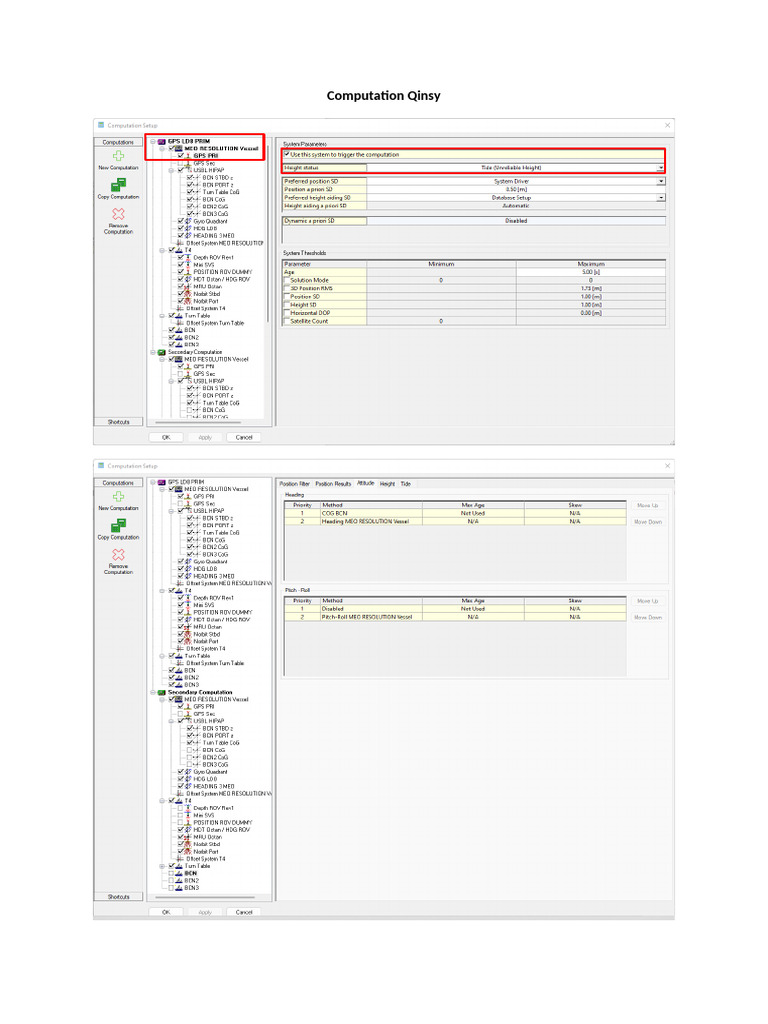Screen dimensions: 768x1024
Task: Click green Secondary Computation icon in lower window
Action: (x=162, y=692)
